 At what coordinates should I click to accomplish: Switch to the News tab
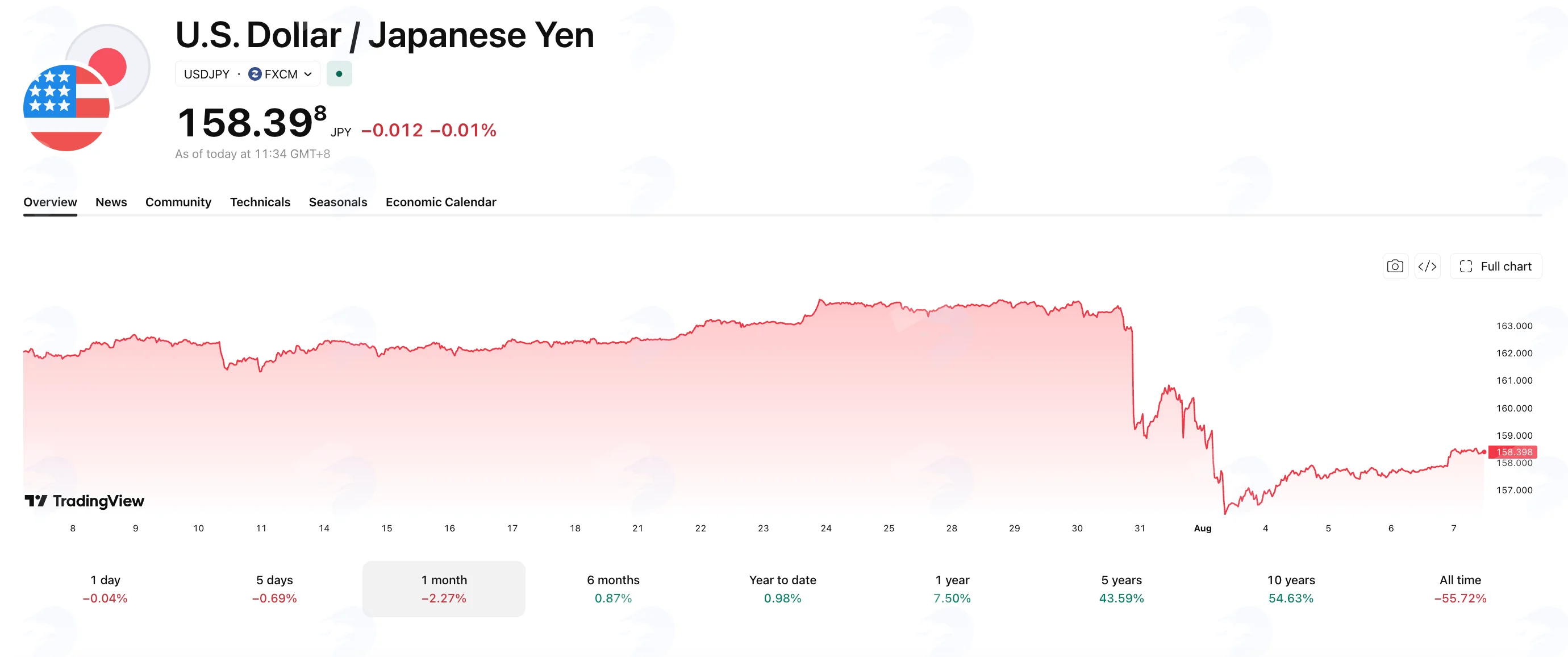click(111, 202)
